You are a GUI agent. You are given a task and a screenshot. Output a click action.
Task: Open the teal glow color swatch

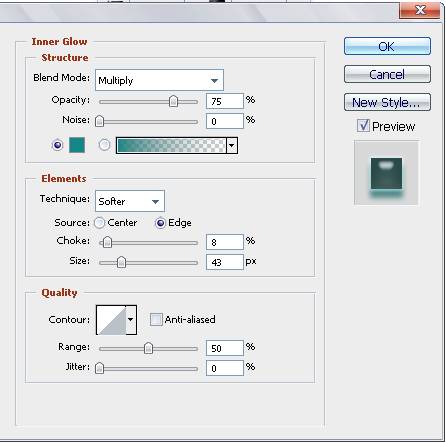point(77,145)
